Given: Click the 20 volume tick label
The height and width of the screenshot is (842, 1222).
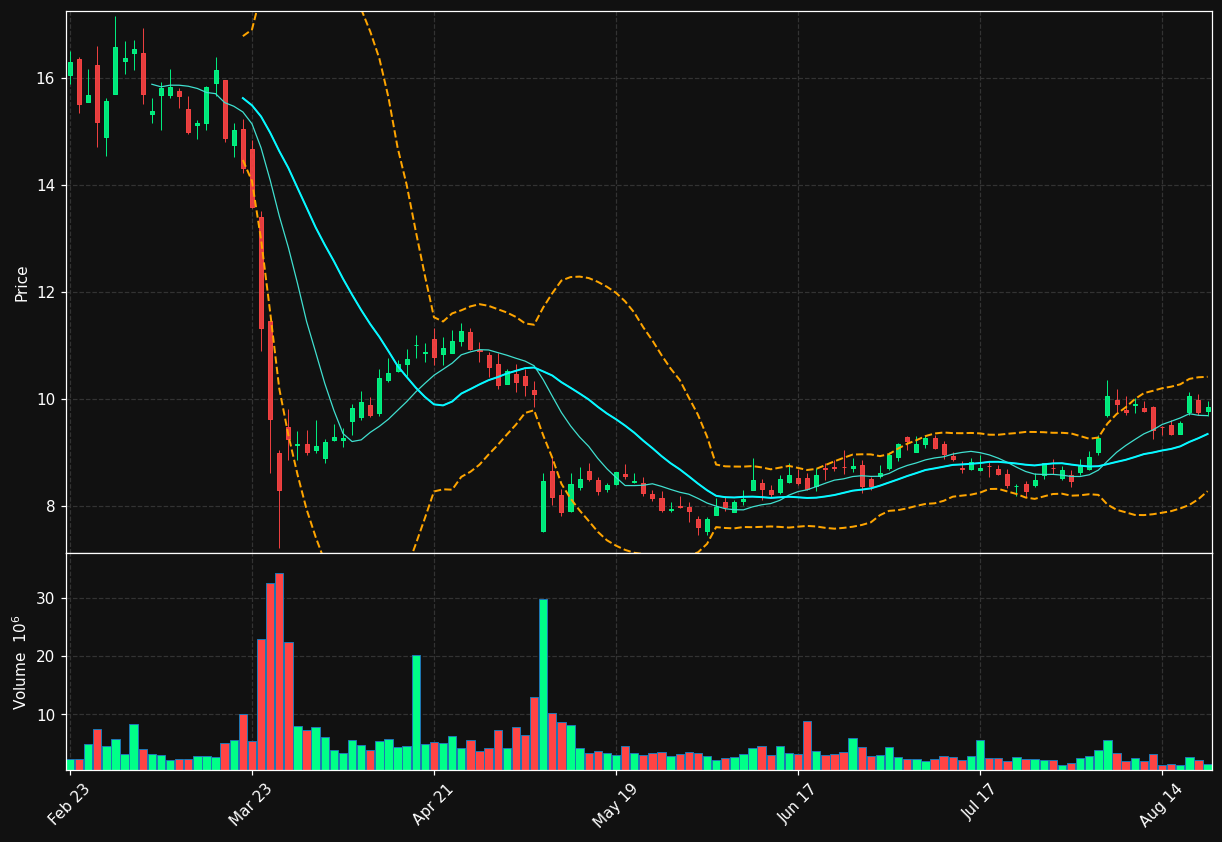Looking at the screenshot, I should [46, 657].
